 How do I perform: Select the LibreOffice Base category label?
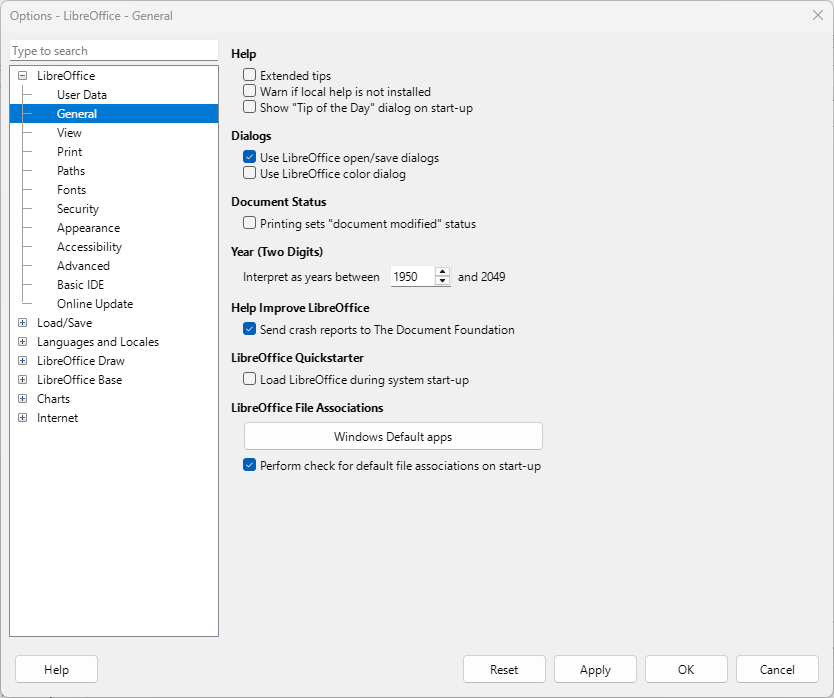[80, 380]
